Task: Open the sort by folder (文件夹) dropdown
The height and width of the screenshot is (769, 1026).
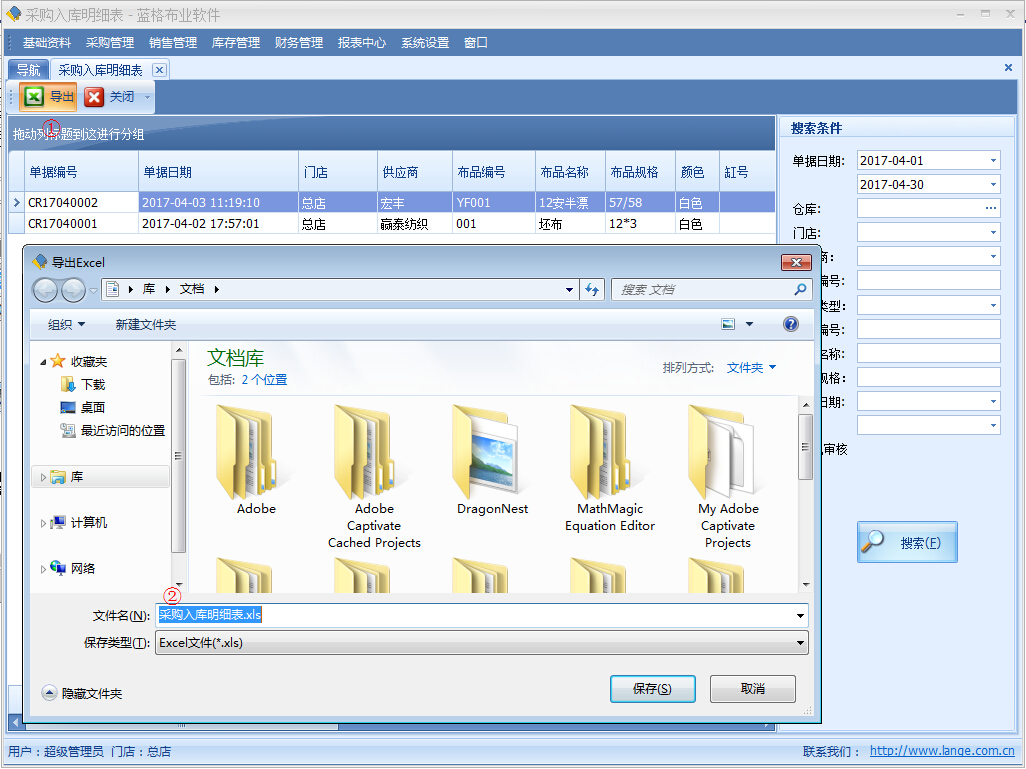Action: coord(751,368)
